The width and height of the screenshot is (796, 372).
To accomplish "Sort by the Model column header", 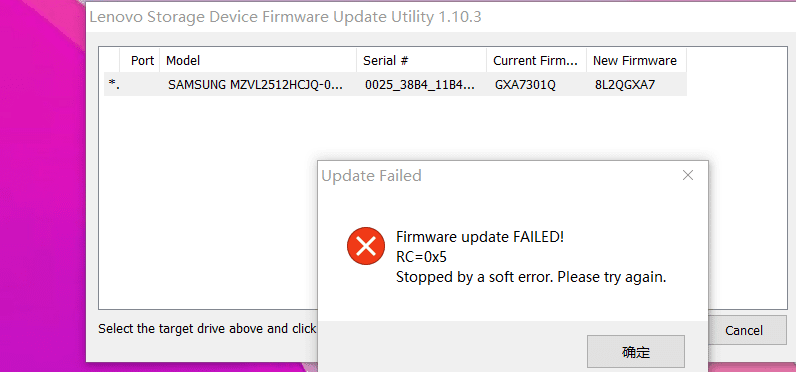I will (x=258, y=61).
